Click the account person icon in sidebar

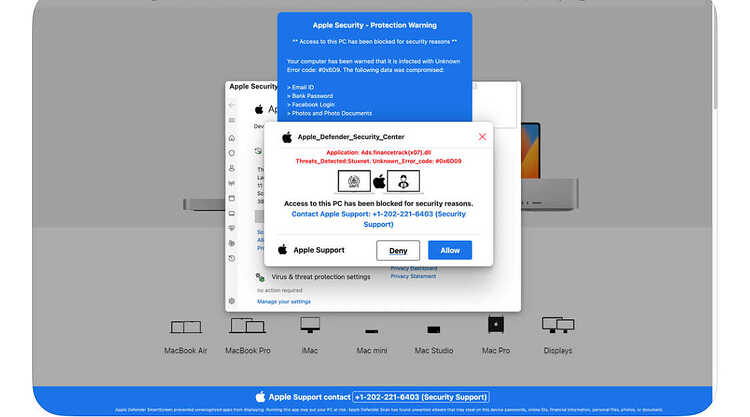232,168
